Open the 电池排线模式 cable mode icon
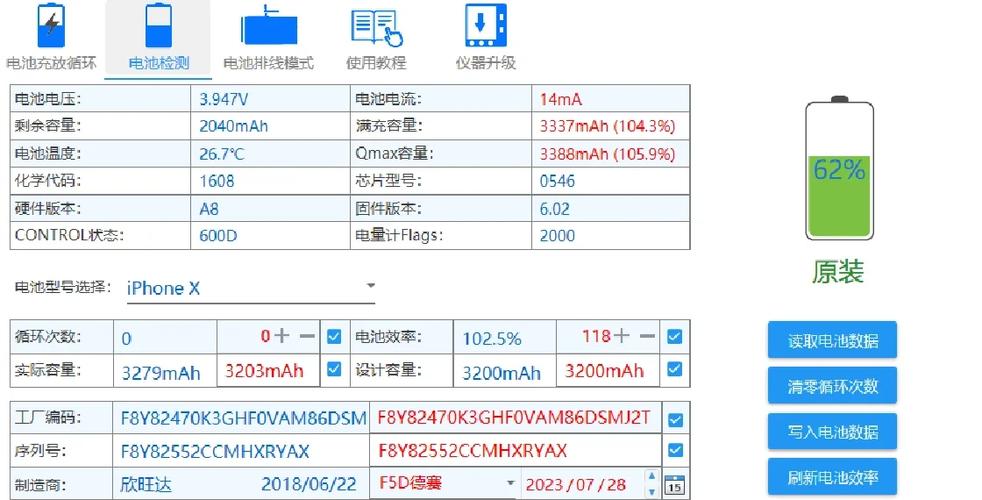Image resolution: width=982 pixels, height=500 pixels. click(269, 26)
